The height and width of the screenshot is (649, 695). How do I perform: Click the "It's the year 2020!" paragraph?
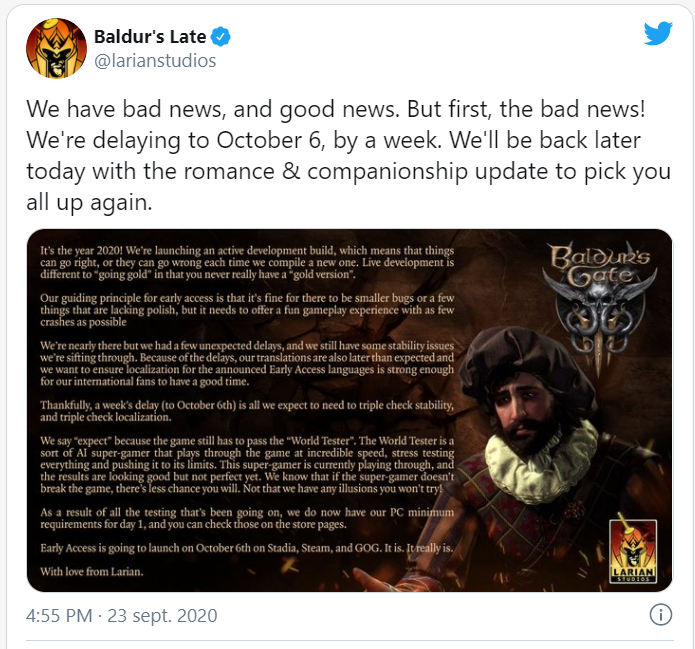coord(247,262)
